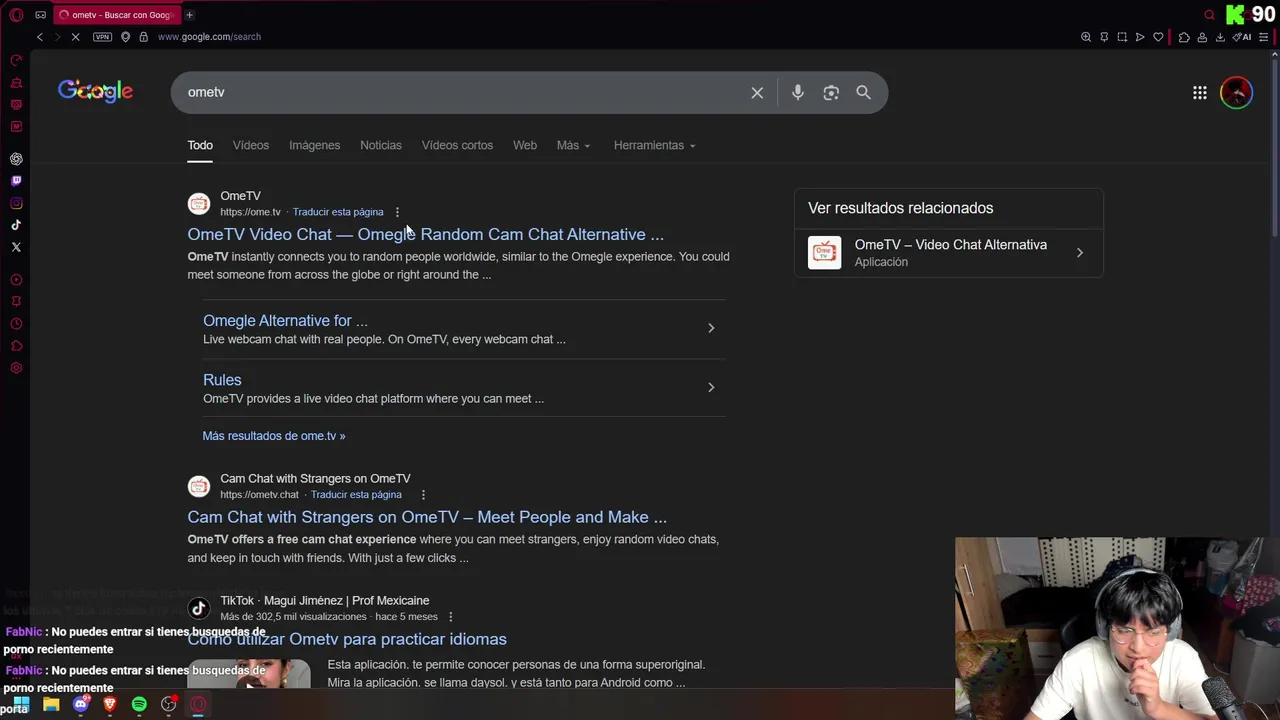1280x720 pixels.
Task: Open three-dot menu for ome.tv result
Action: (397, 212)
